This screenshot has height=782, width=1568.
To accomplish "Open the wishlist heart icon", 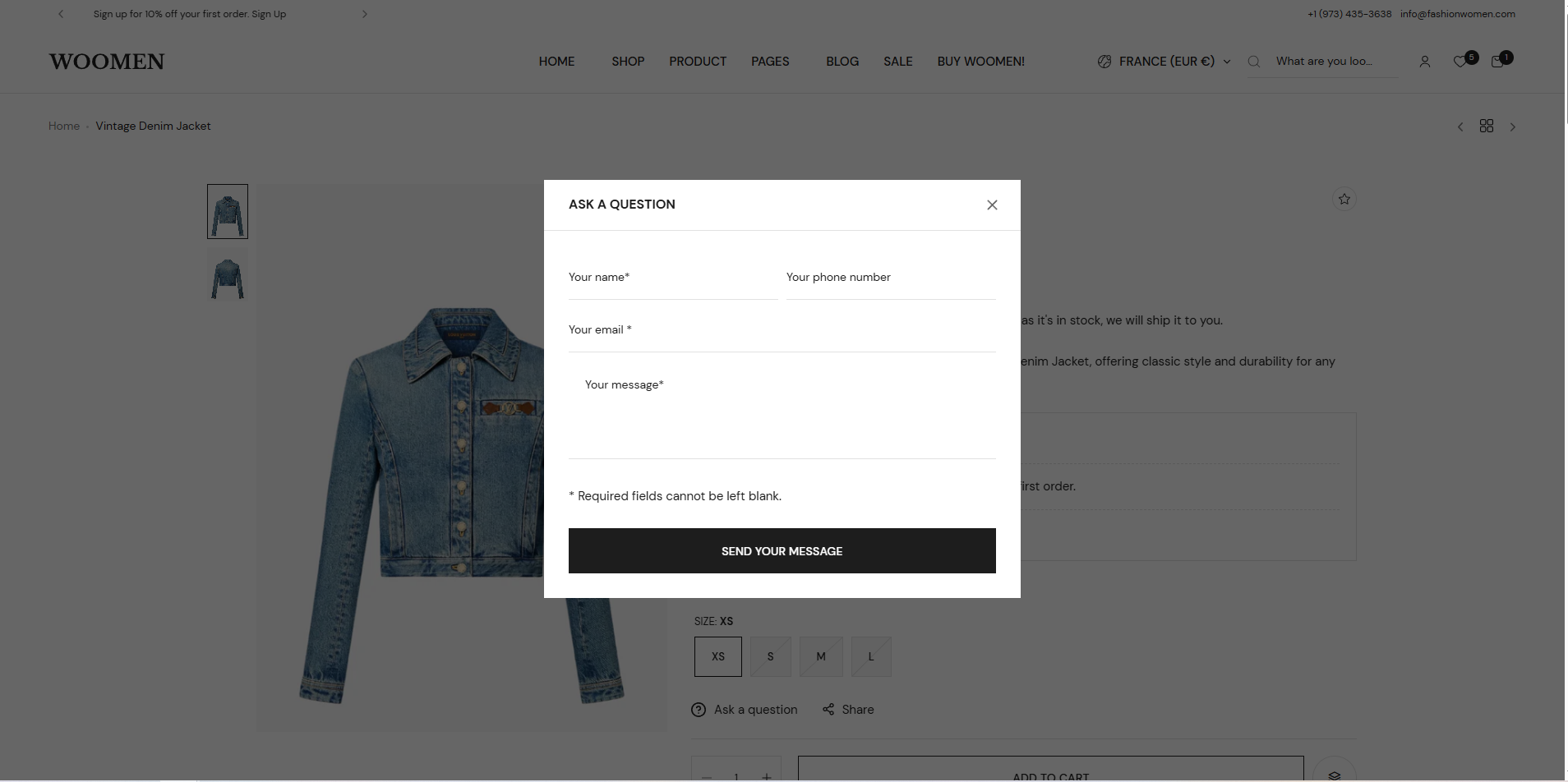I will [1460, 62].
